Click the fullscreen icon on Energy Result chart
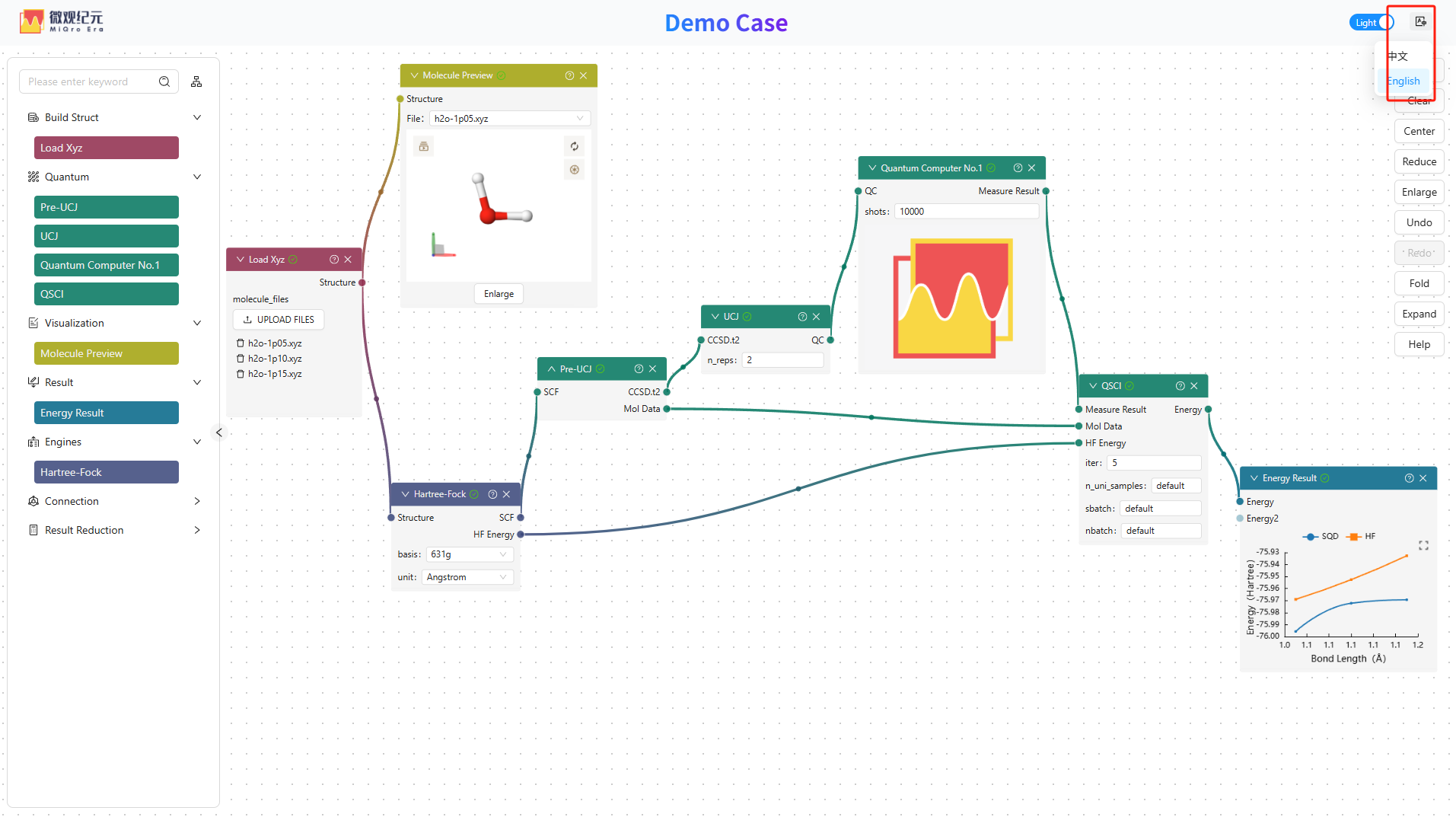Image resolution: width=1456 pixels, height=817 pixels. (x=1423, y=545)
